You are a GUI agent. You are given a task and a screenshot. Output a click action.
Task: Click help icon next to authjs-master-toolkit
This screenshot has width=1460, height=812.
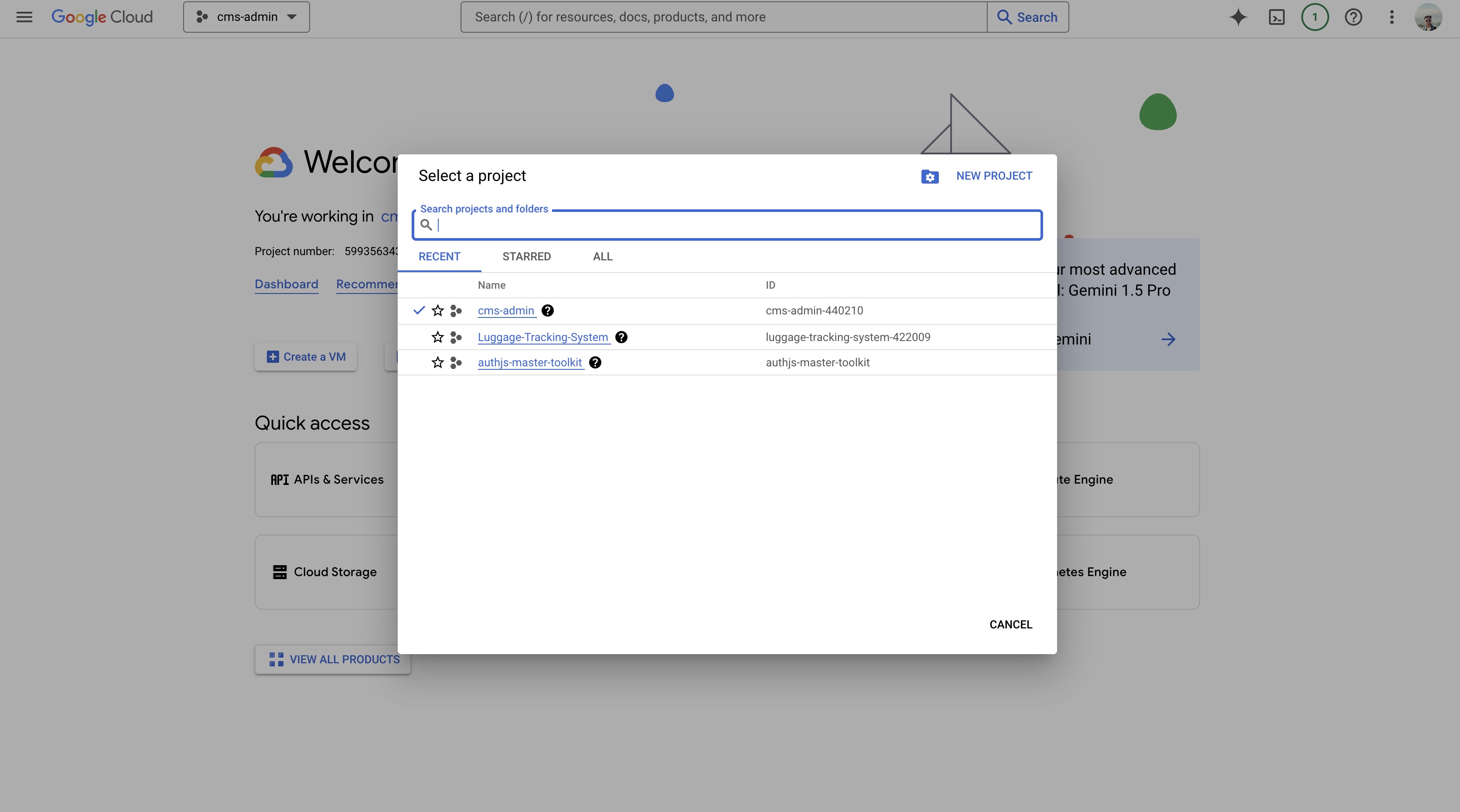coord(594,363)
